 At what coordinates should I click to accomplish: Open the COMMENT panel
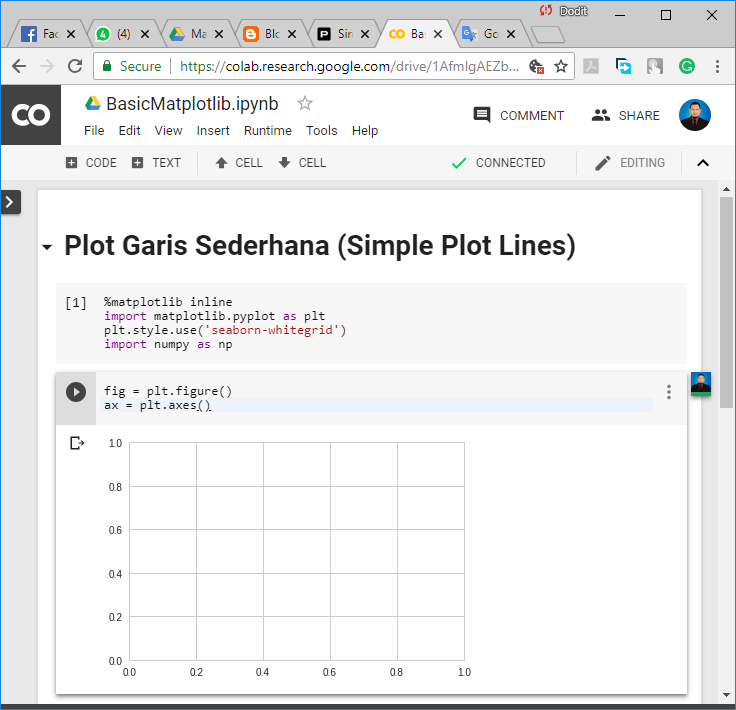point(519,115)
